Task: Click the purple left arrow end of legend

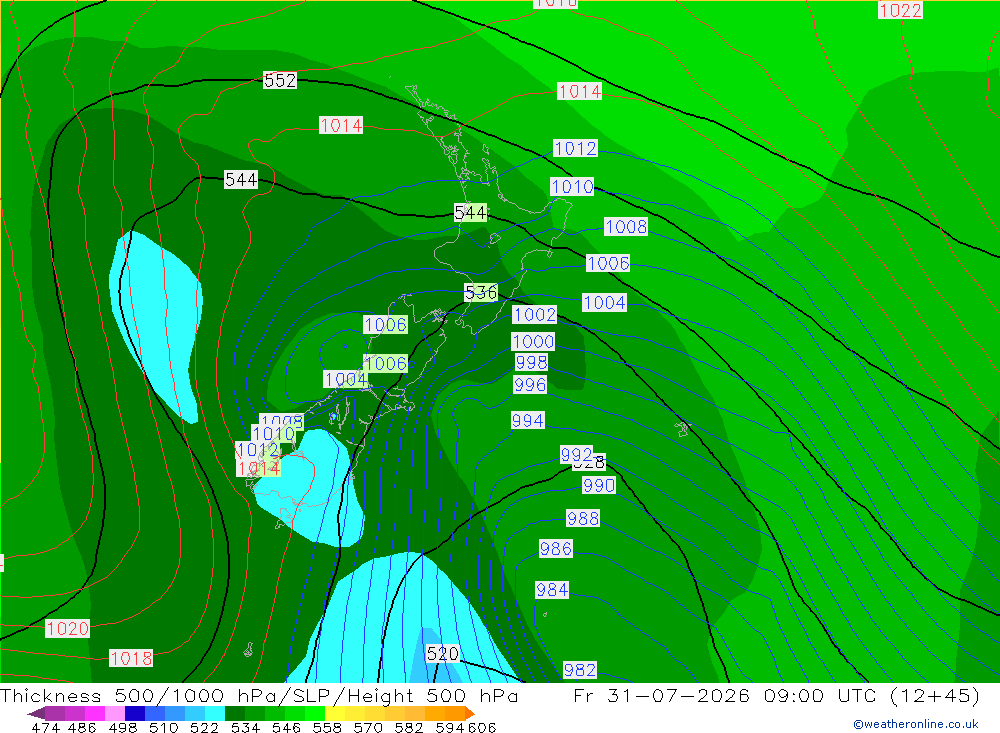Action: pyautogui.click(x=36, y=713)
